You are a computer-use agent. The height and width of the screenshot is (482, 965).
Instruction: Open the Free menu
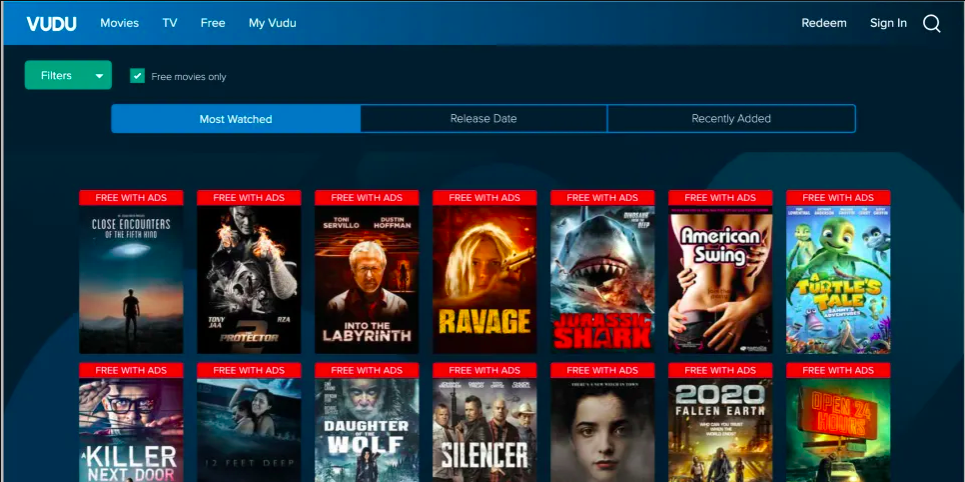[x=213, y=23]
